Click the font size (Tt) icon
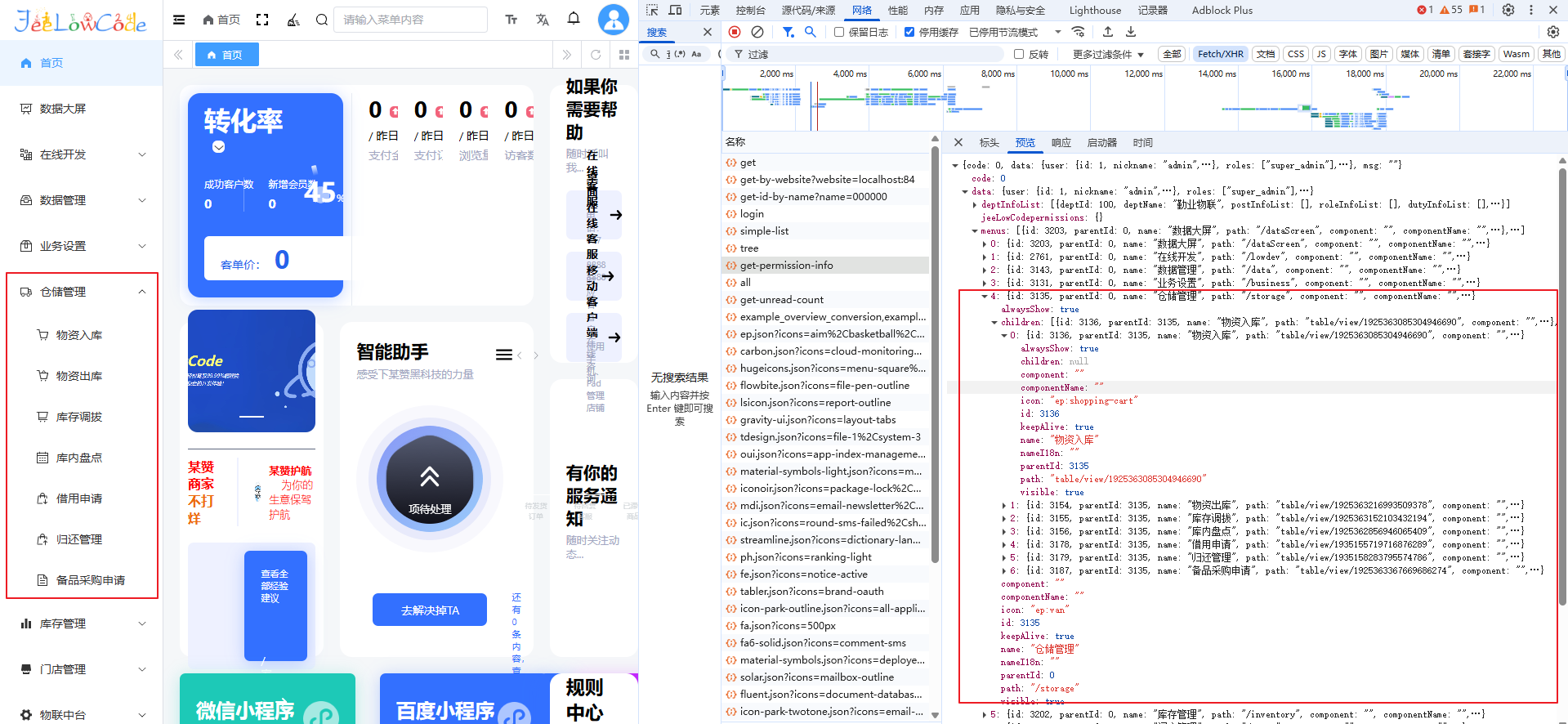This screenshot has height=724, width=1568. [x=511, y=20]
